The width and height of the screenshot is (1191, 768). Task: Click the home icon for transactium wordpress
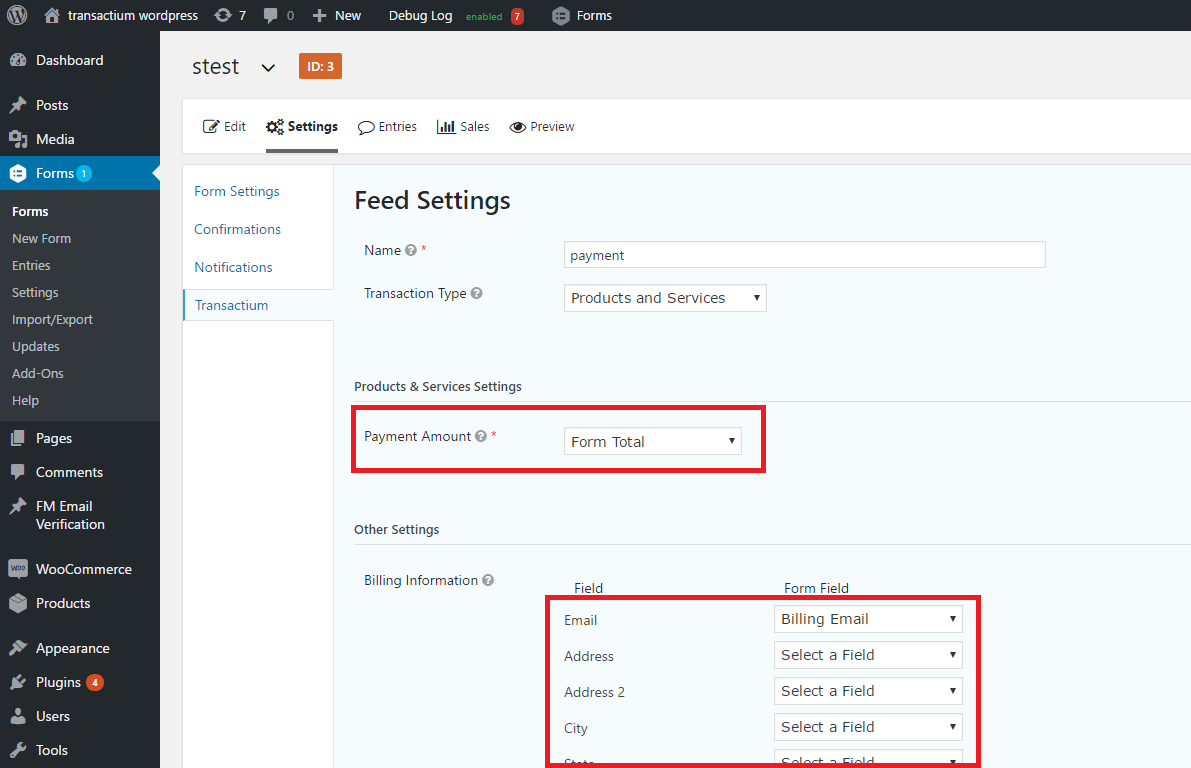[52, 15]
